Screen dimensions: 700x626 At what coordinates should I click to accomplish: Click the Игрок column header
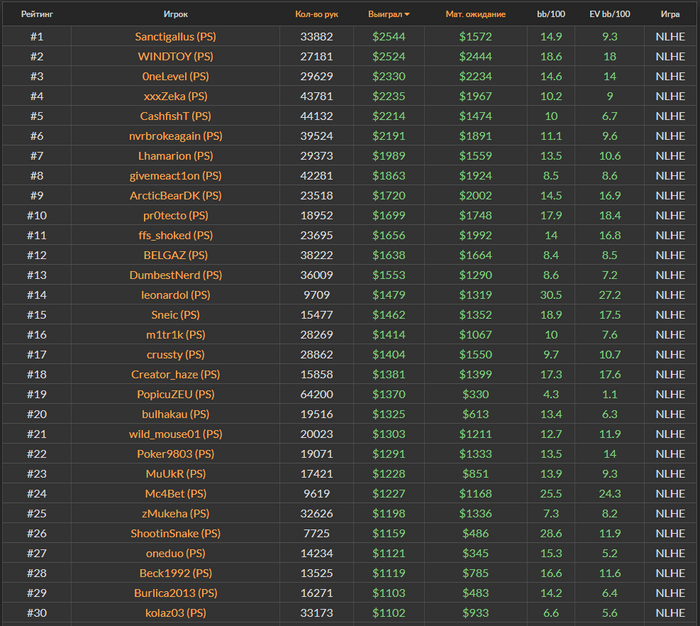pyautogui.click(x=175, y=15)
